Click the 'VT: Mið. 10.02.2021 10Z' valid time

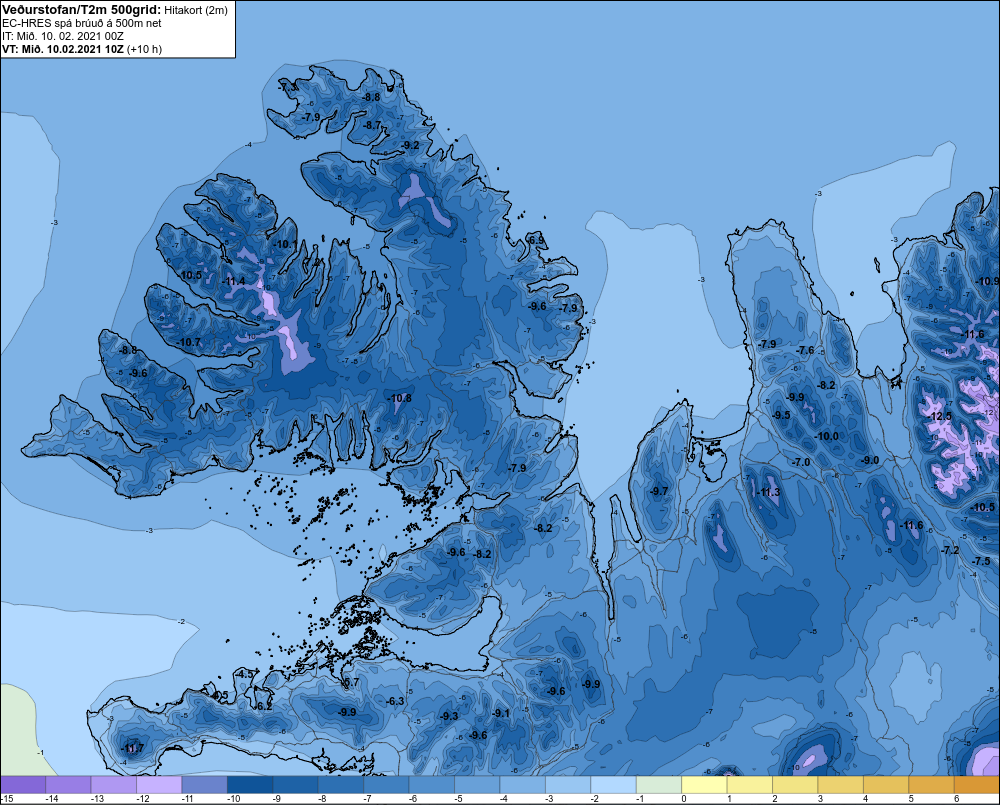[x=62, y=49]
